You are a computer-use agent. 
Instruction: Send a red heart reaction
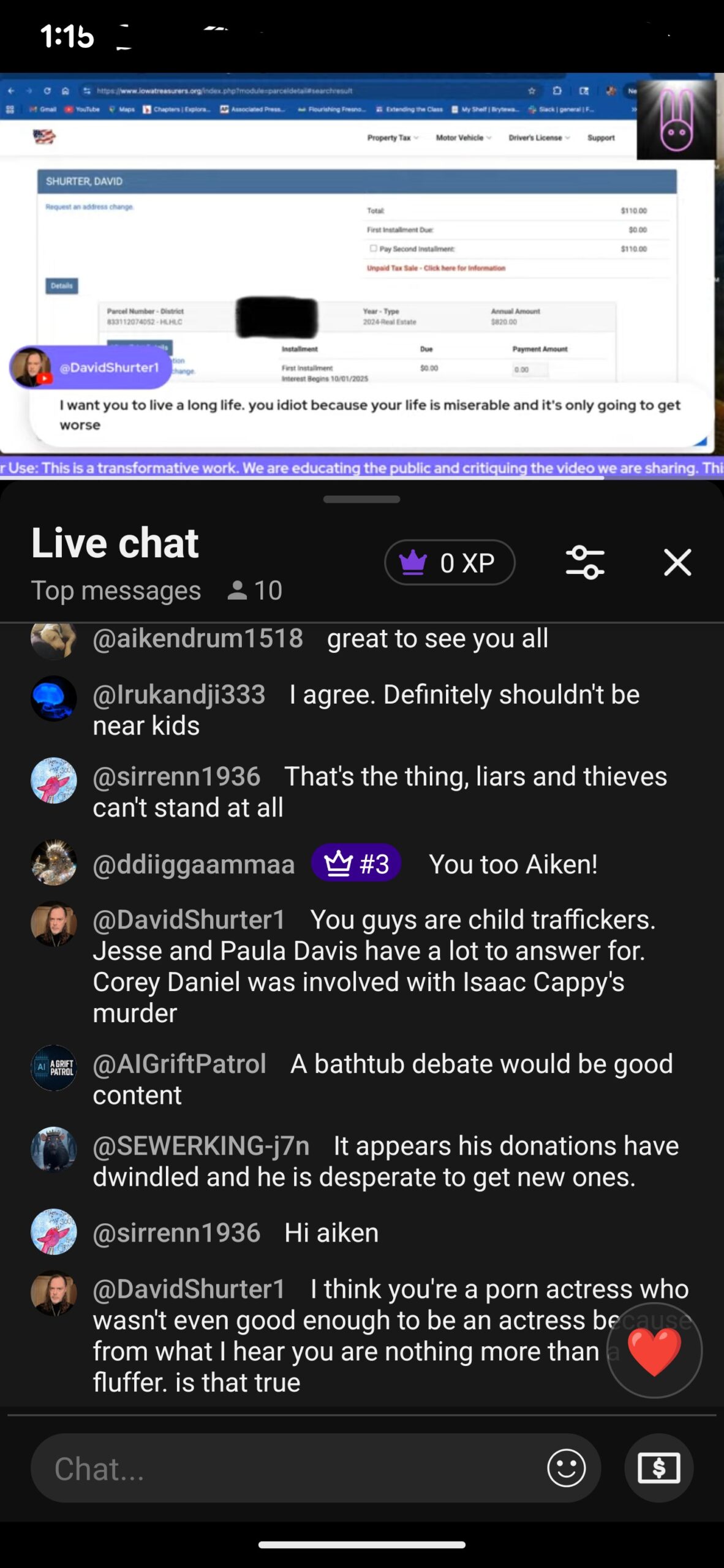[x=654, y=1351]
